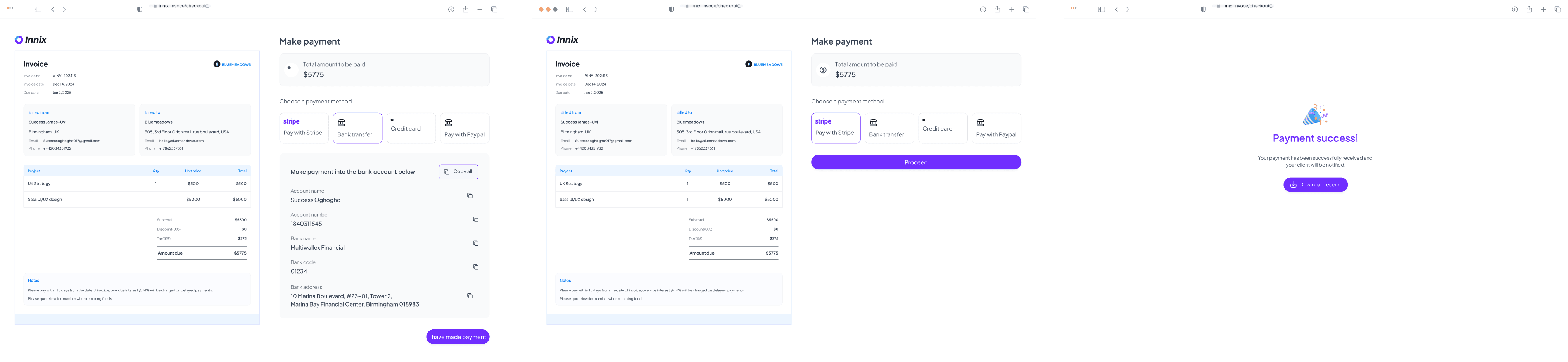Click Account number 1840311545 text
Image resolution: width=1568 pixels, height=362 pixels.
click(x=306, y=224)
